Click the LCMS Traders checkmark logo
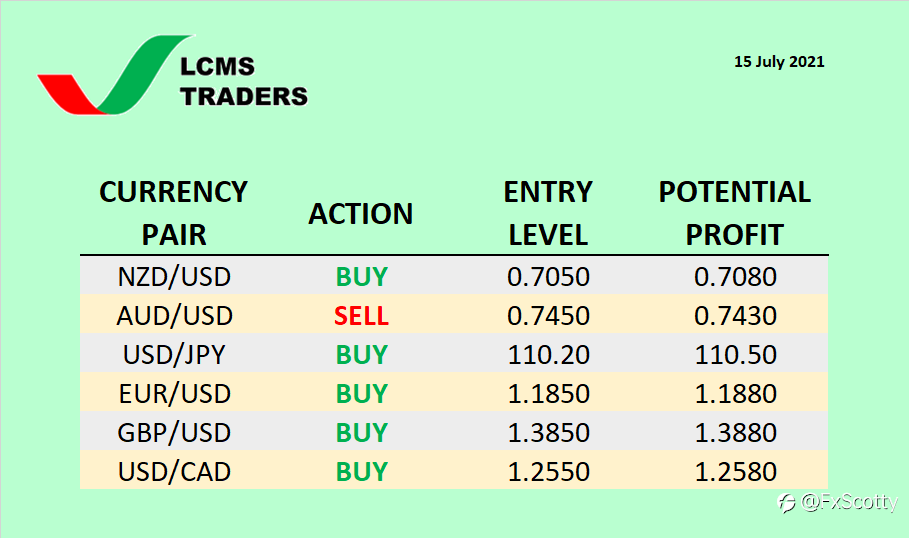The width and height of the screenshot is (909, 538). pos(114,75)
